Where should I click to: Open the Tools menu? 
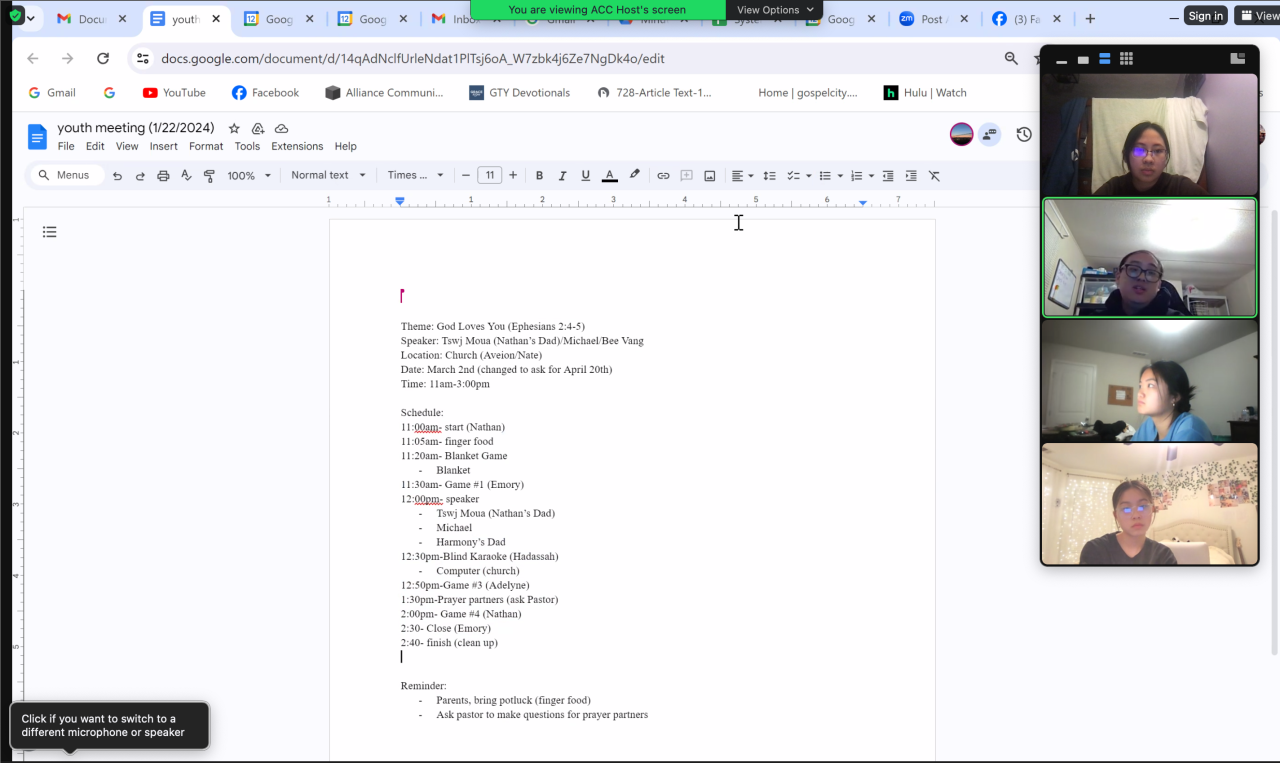click(x=247, y=146)
